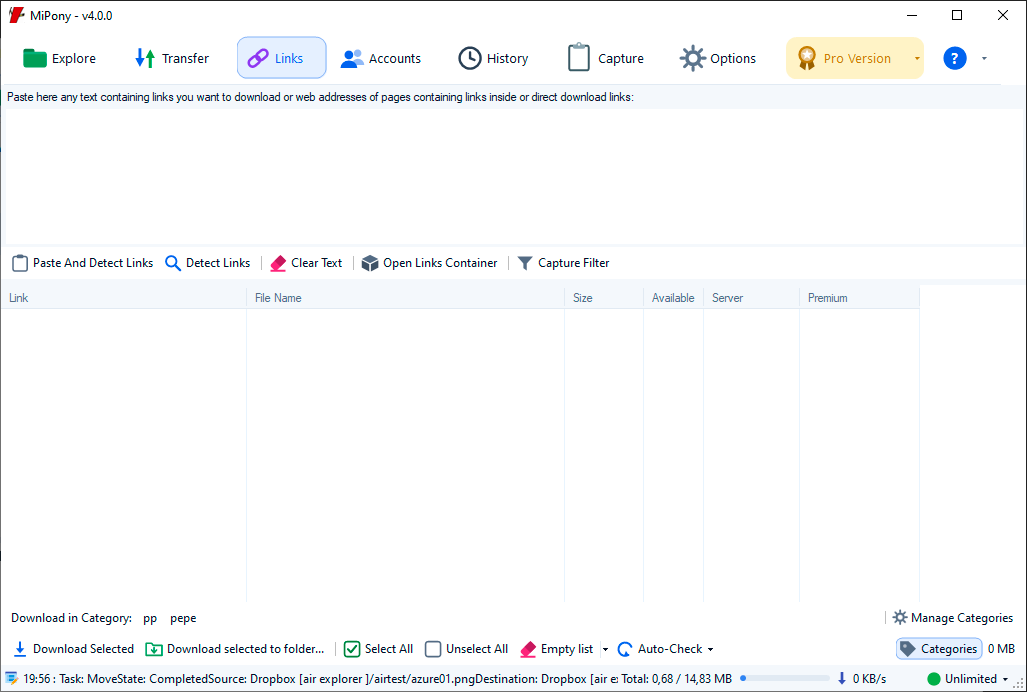Click Manage Categories label

962,617
